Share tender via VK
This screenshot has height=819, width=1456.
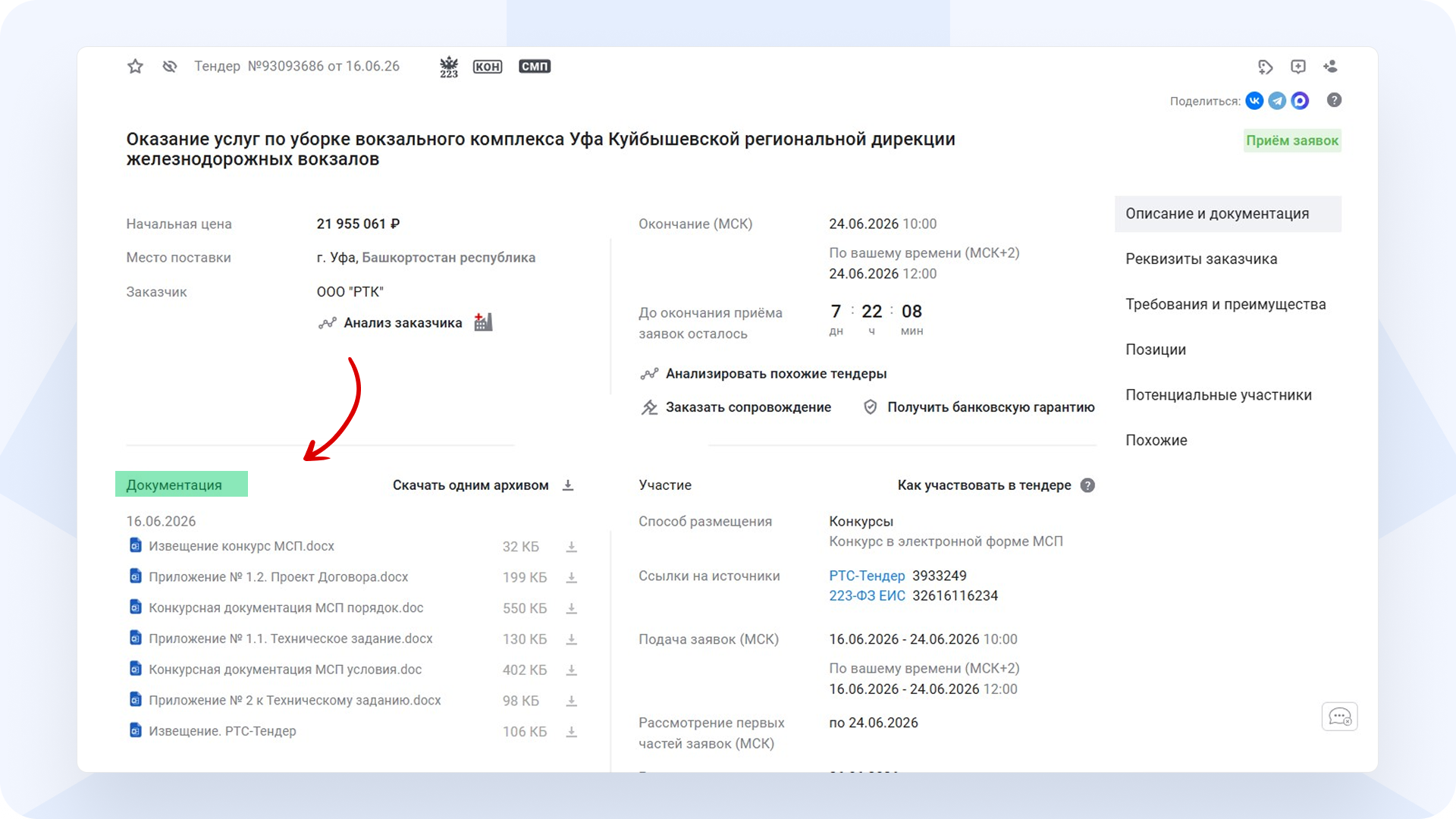pos(1254,101)
